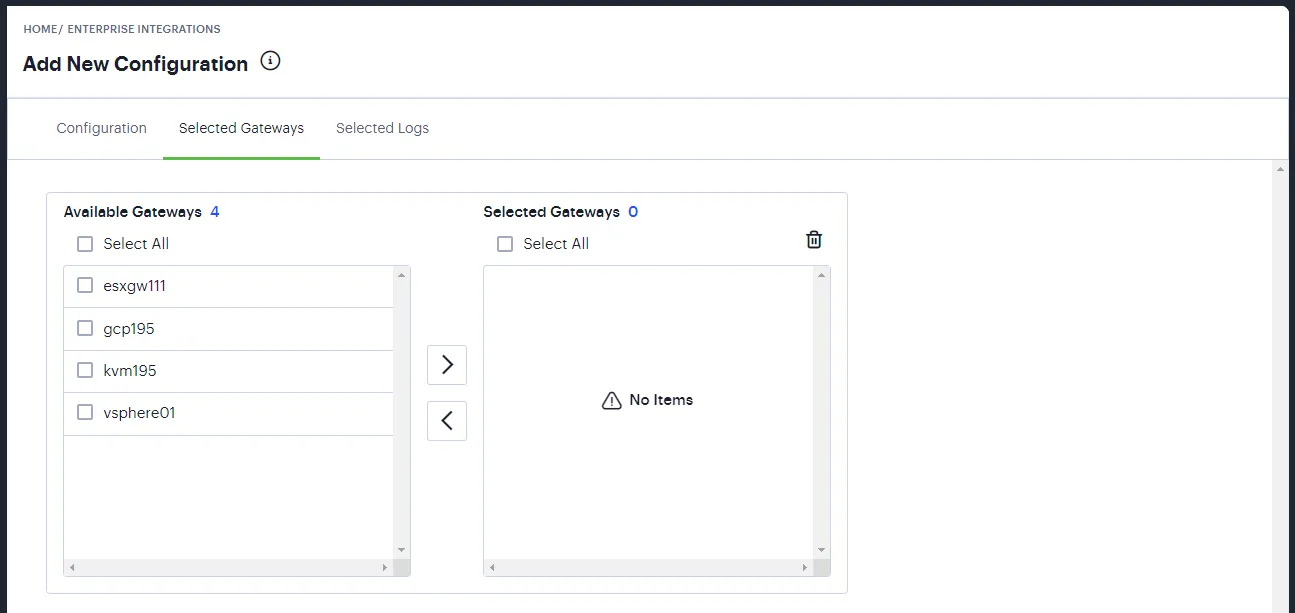The image size is (1295, 613).
Task: Tick the vsphere01 gateway checkbox
Action: click(85, 412)
